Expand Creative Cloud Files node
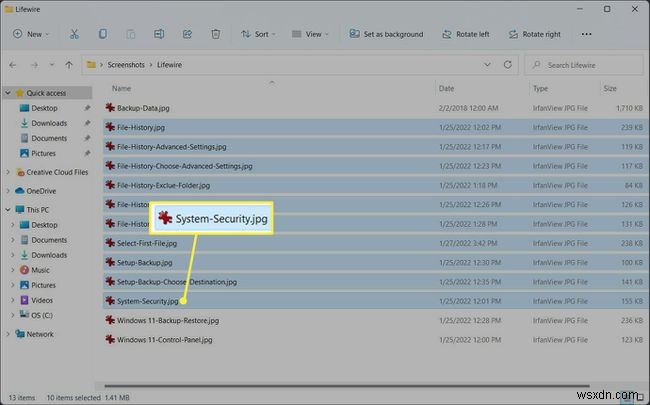The image size is (650, 405). tap(8, 172)
